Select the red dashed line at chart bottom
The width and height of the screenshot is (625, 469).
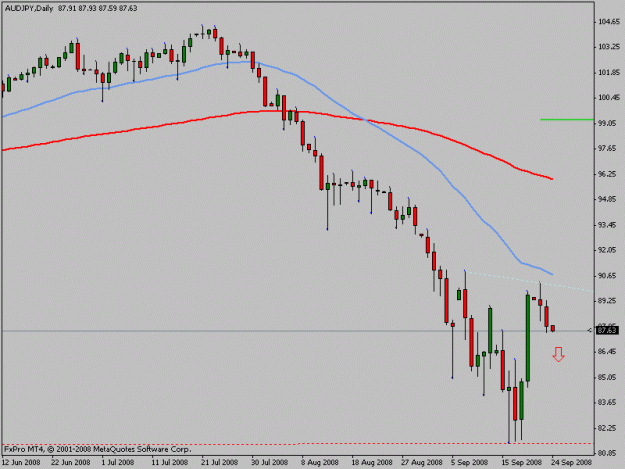point(298,443)
